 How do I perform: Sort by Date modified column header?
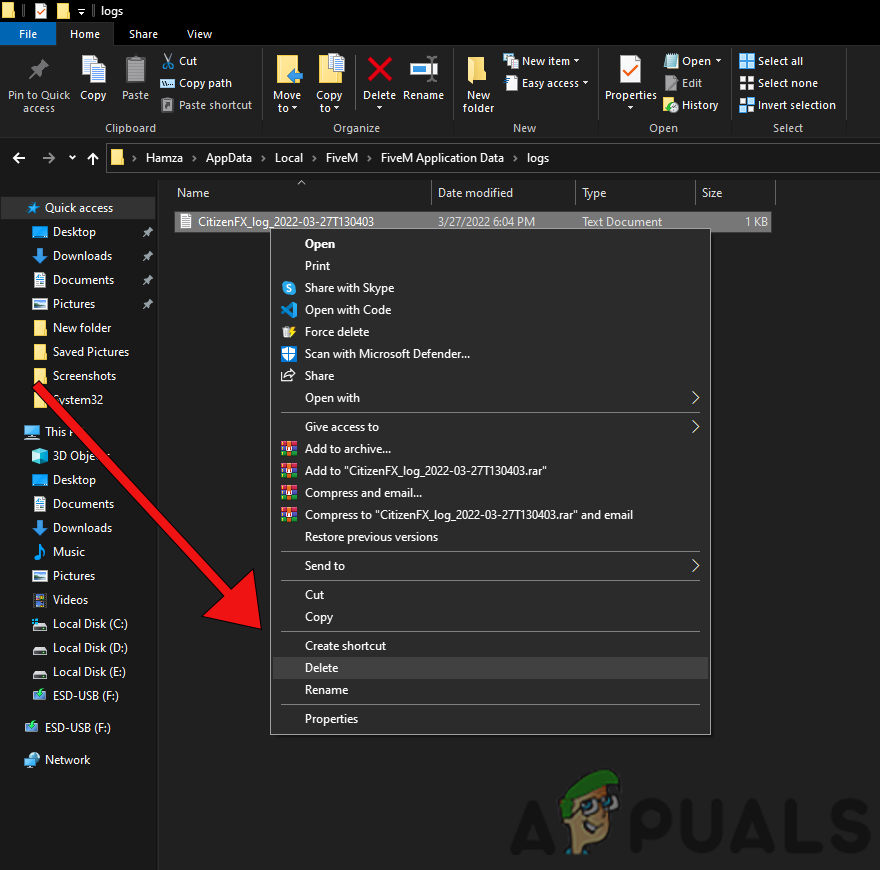pyautogui.click(x=503, y=193)
